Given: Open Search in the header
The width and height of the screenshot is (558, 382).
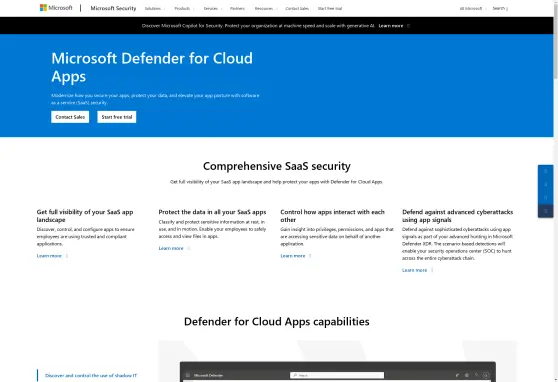Looking at the screenshot, I should click(500, 9).
